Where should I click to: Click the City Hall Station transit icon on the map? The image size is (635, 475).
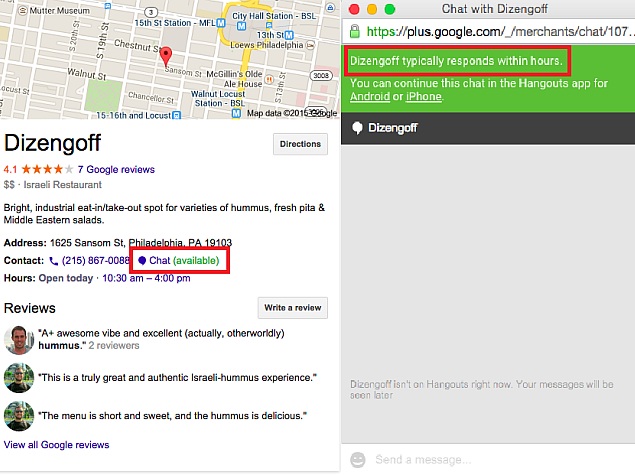coord(241,26)
